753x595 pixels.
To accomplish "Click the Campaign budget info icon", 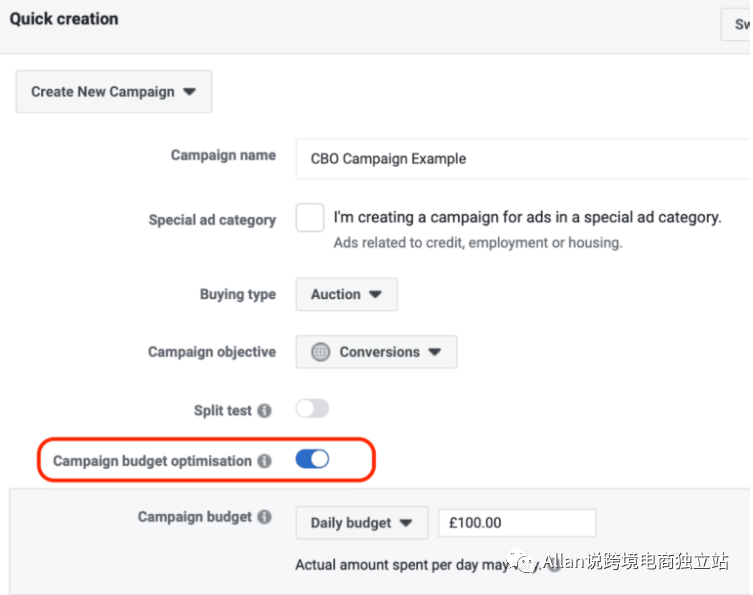I will [x=264, y=517].
